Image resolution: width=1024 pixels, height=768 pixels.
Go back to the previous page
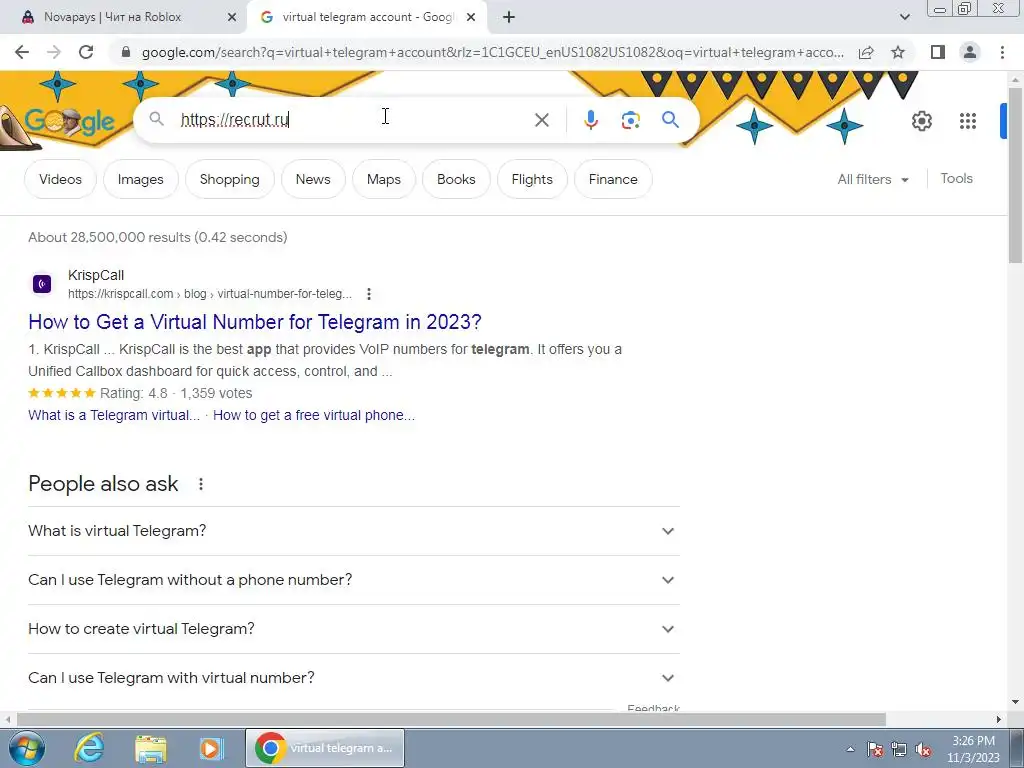click(22, 52)
